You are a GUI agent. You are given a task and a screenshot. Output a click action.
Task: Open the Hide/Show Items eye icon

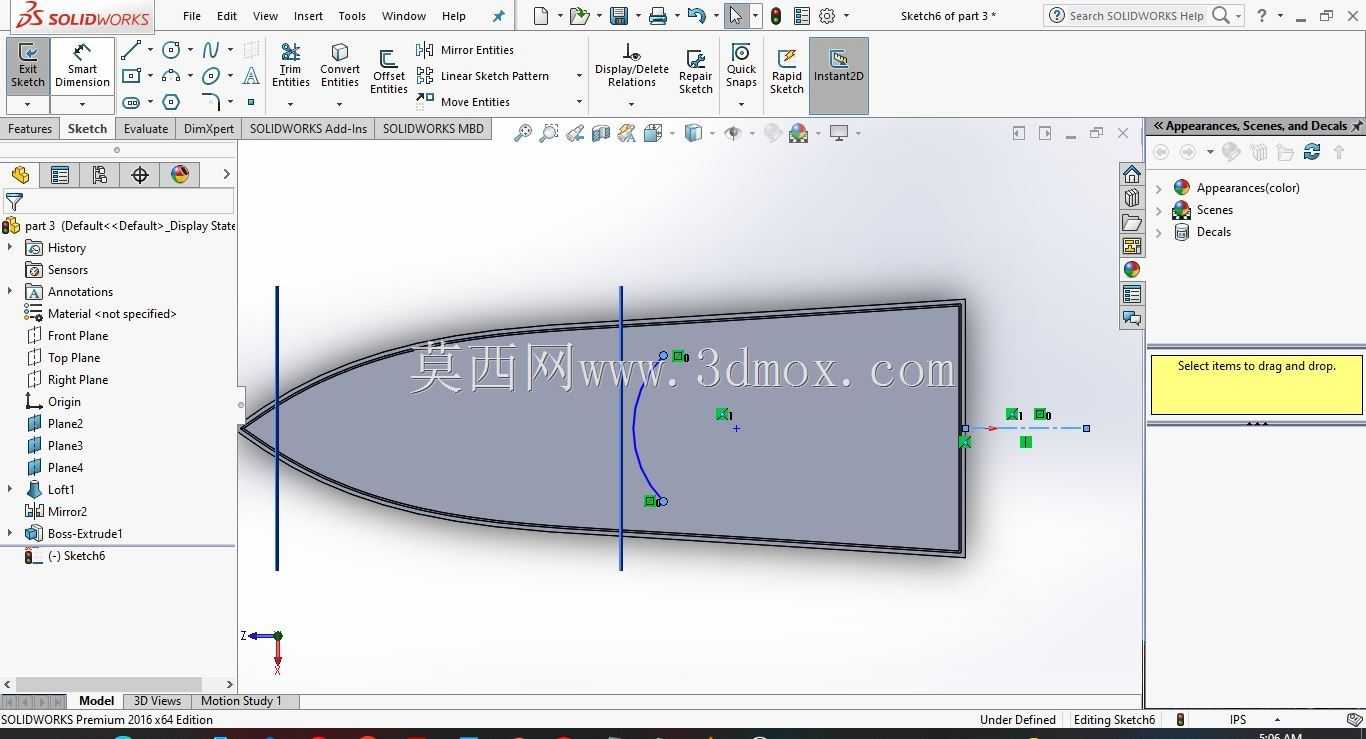pyautogui.click(x=732, y=133)
